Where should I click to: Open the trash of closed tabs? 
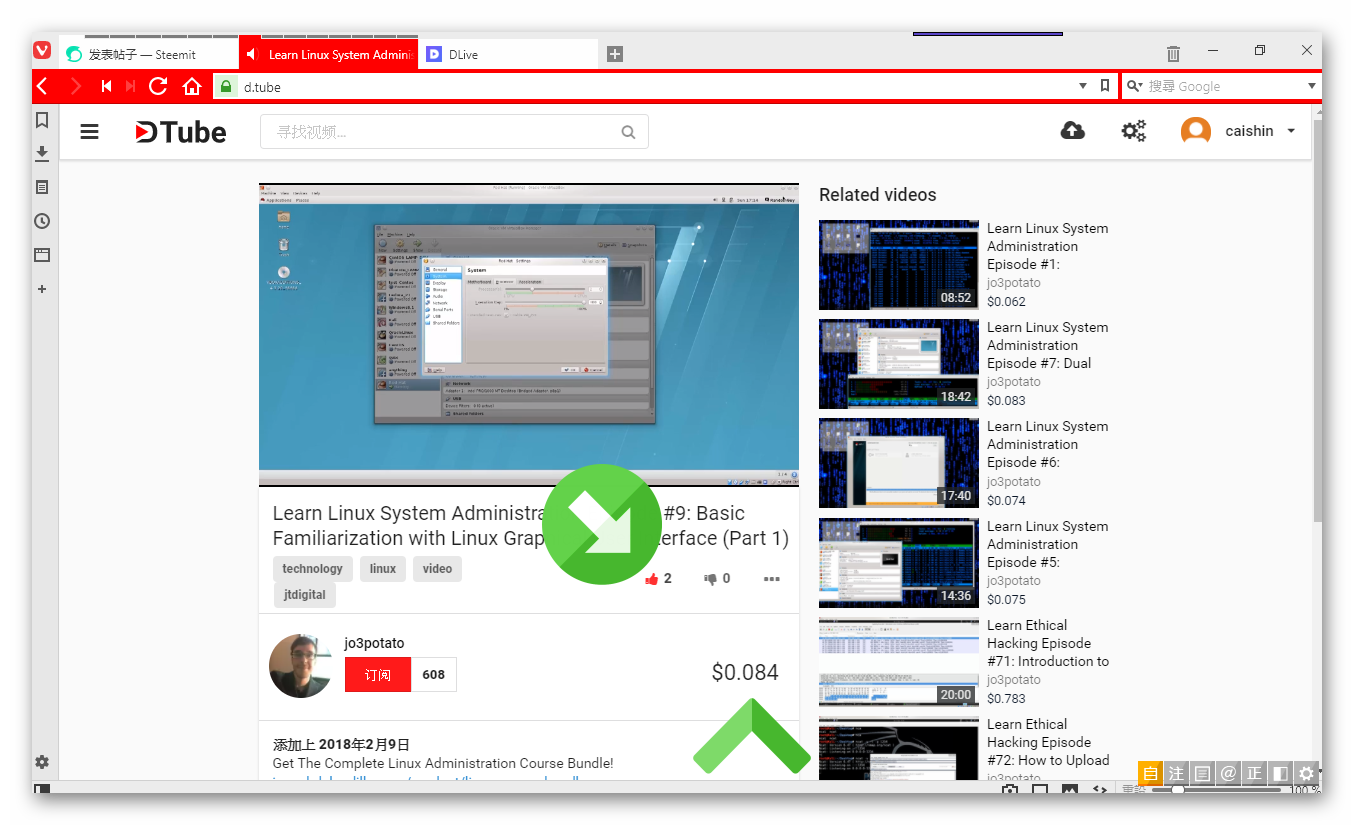tap(1174, 53)
